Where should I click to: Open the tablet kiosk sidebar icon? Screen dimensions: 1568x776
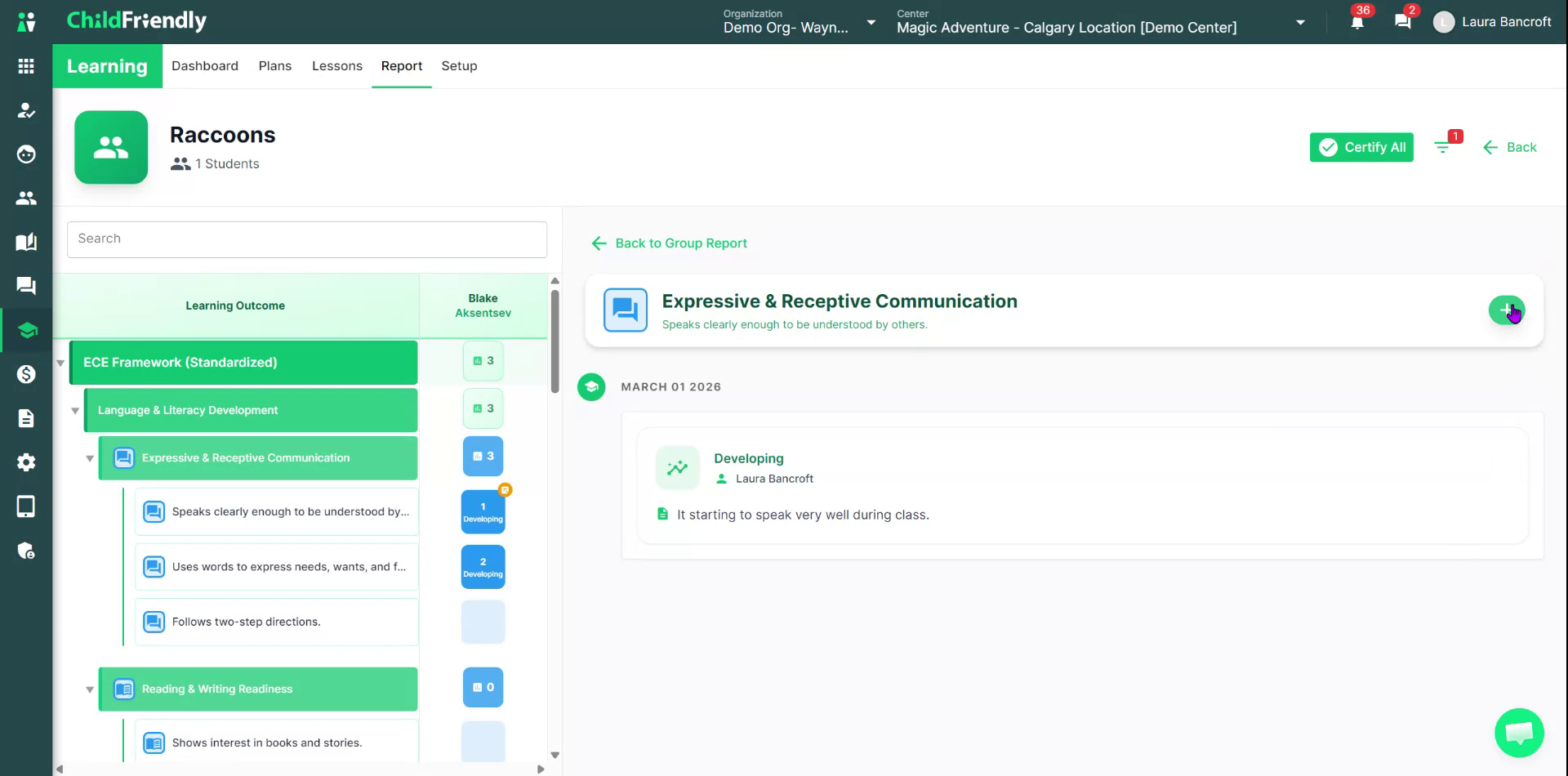click(x=26, y=506)
